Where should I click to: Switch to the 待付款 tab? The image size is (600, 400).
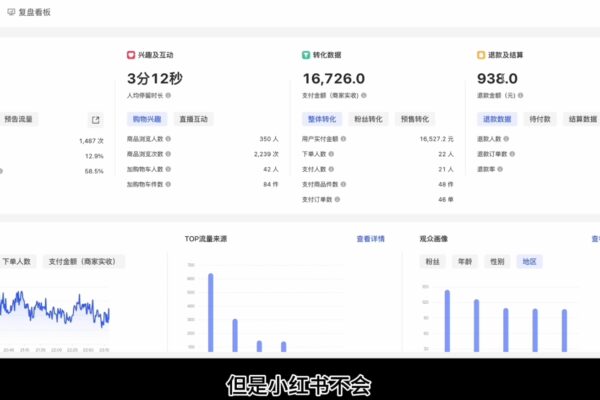click(540, 119)
